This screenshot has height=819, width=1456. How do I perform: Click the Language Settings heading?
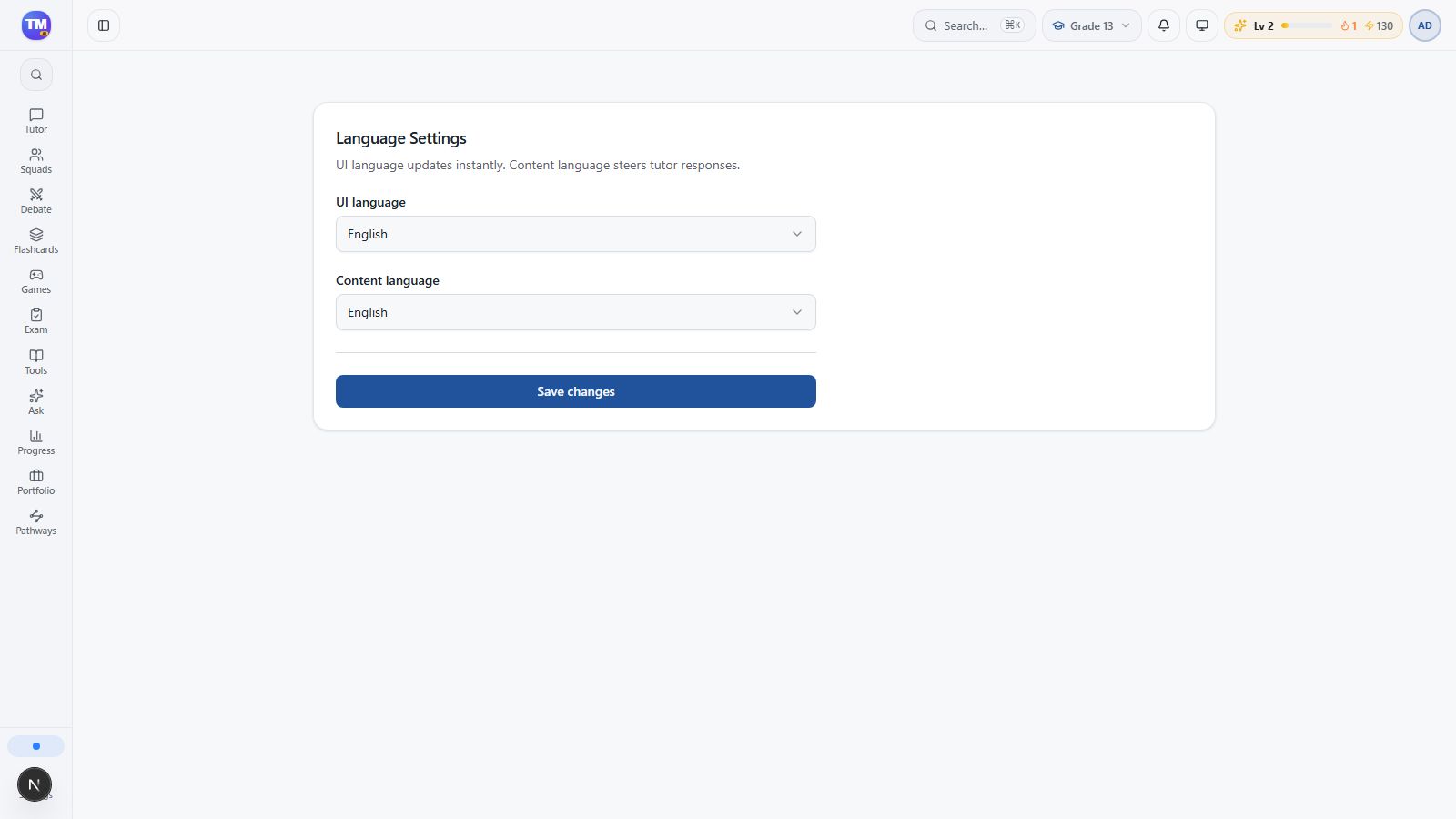click(x=401, y=138)
